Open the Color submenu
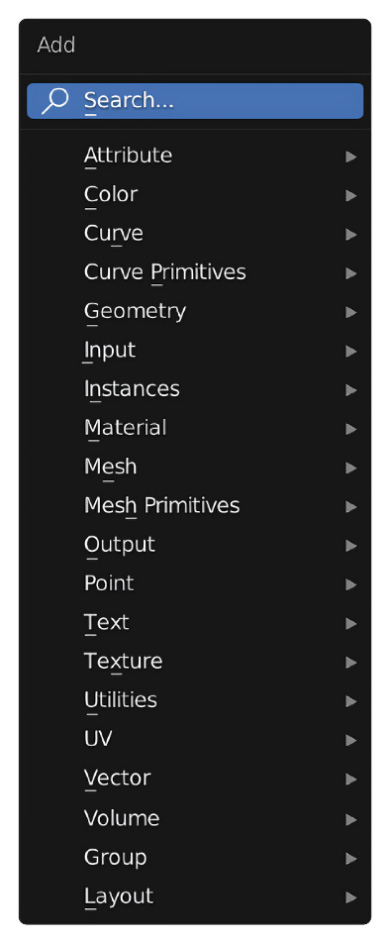 (195, 195)
